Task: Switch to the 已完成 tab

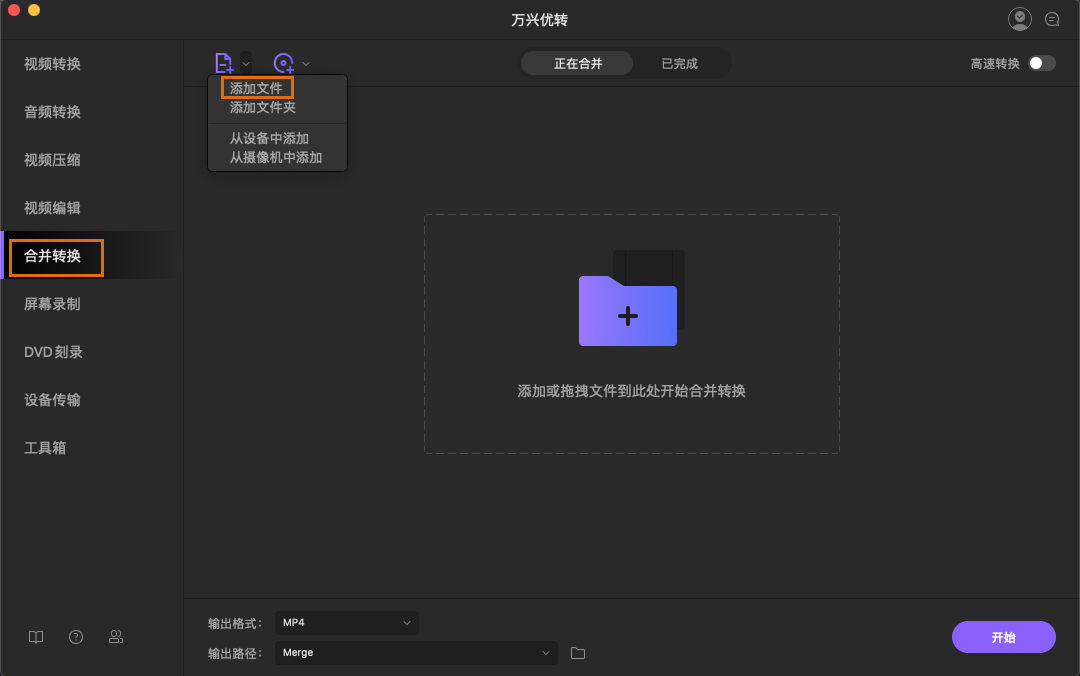Action: [x=679, y=62]
